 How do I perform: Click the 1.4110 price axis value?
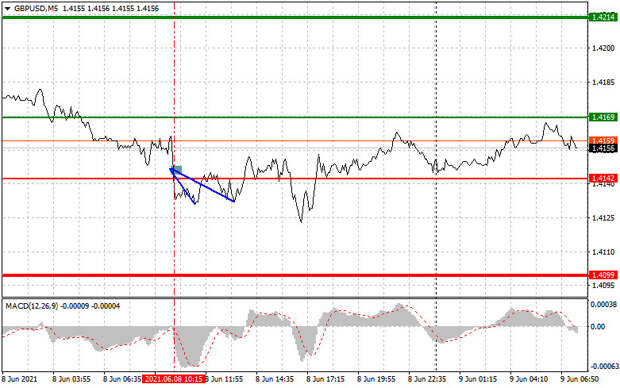pos(603,252)
